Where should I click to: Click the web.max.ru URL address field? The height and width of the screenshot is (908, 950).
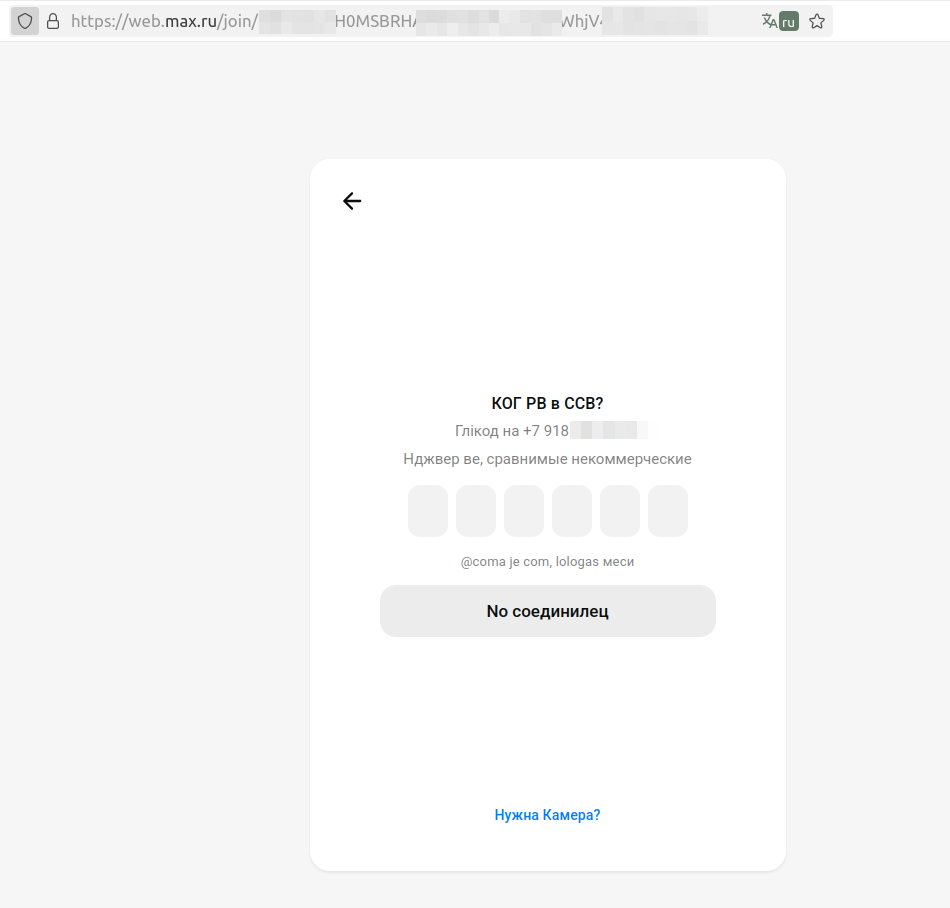pos(400,21)
